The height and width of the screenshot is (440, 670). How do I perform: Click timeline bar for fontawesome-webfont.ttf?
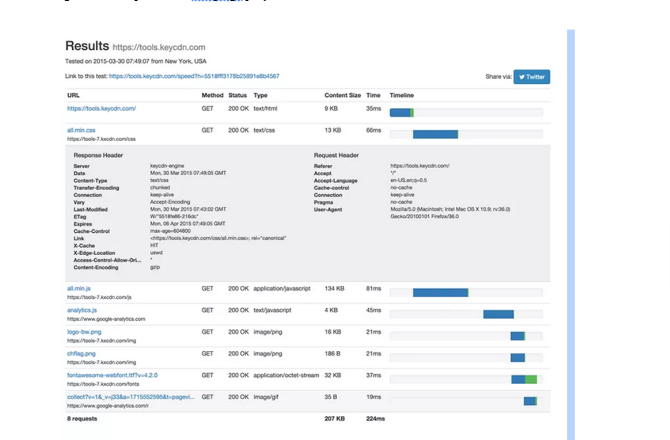click(x=524, y=379)
